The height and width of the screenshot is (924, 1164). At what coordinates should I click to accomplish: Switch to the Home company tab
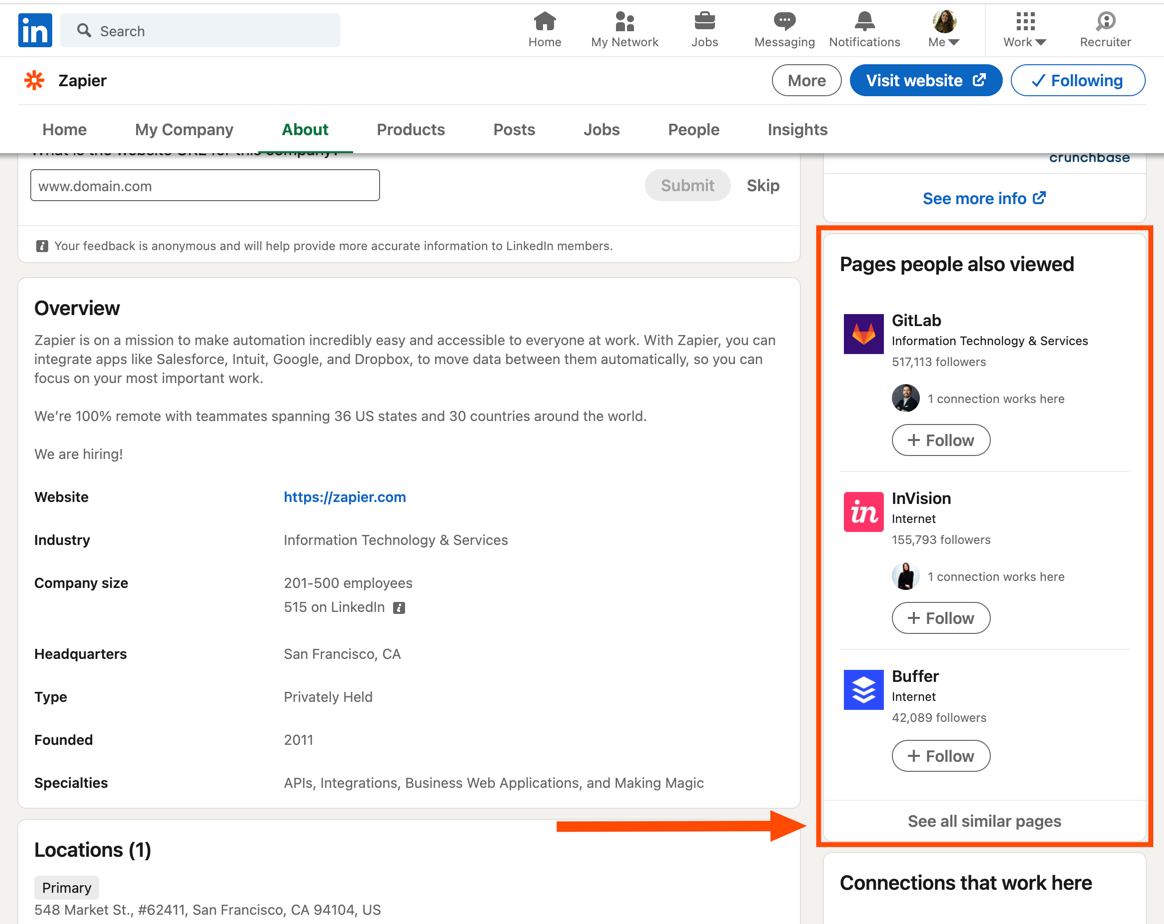click(65, 129)
